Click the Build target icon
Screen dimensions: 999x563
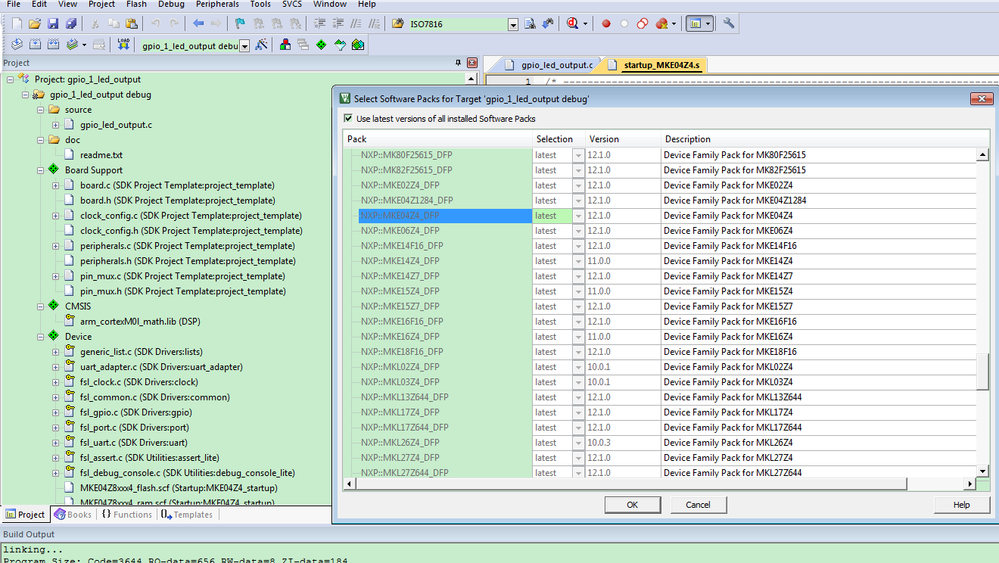click(x=35, y=45)
